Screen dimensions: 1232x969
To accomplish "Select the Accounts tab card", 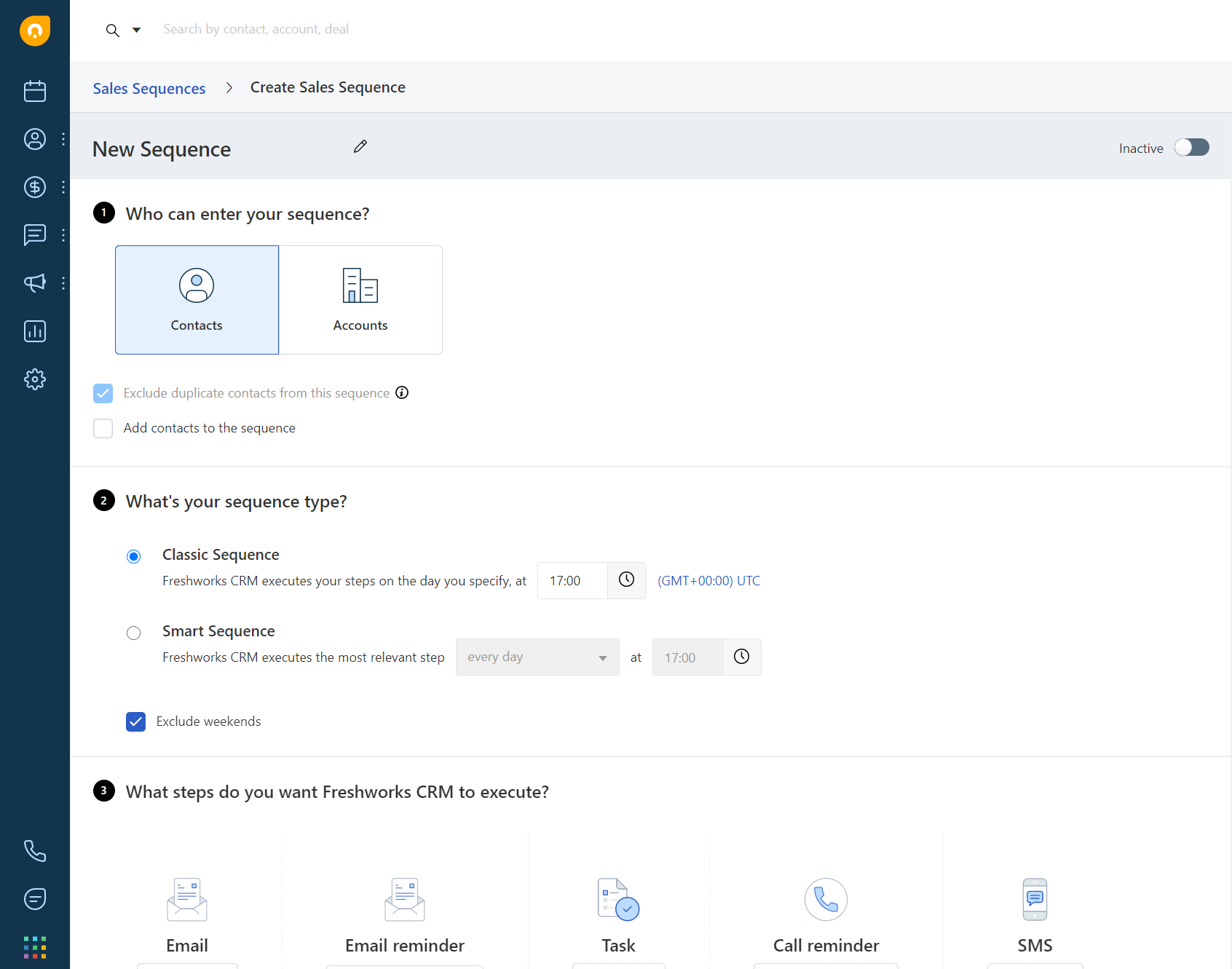I will [x=360, y=300].
